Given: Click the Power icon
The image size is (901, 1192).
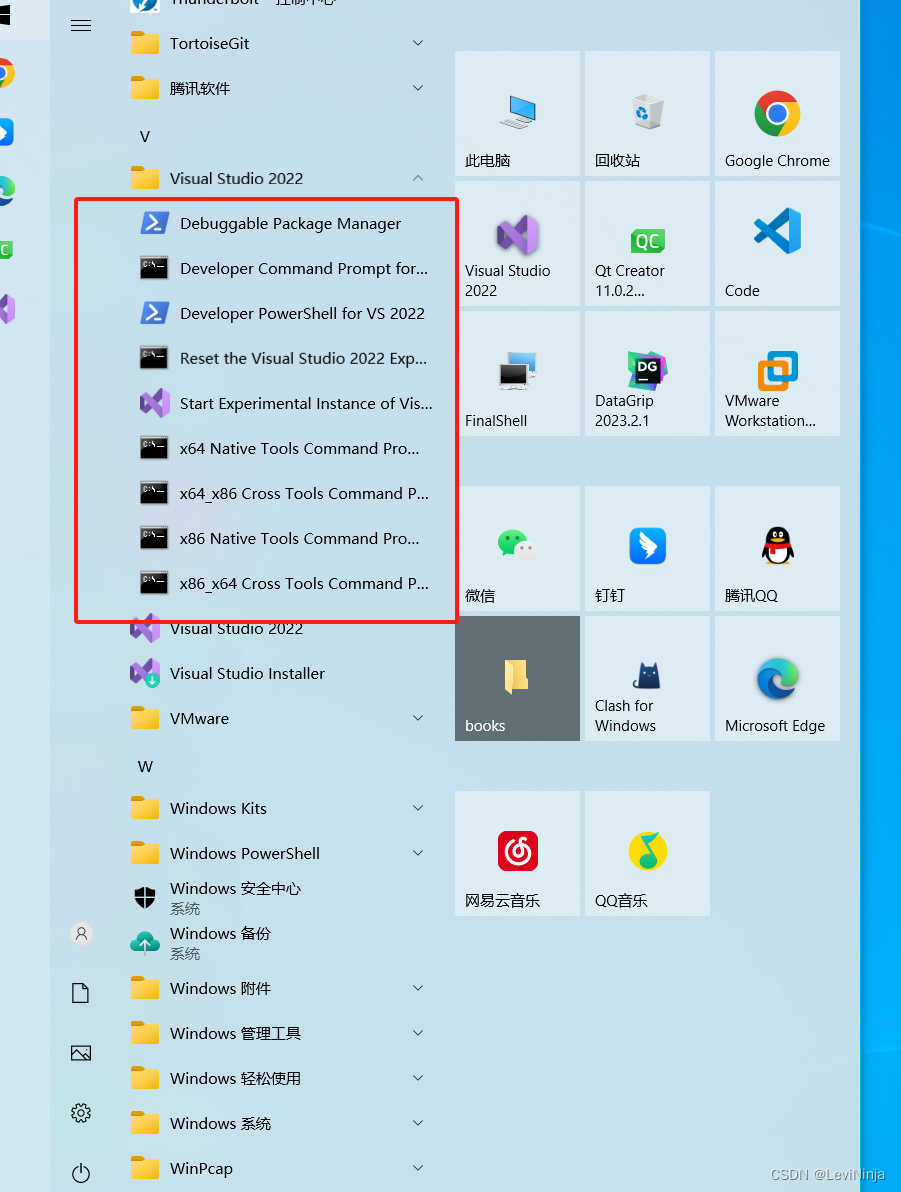Looking at the screenshot, I should click(x=81, y=1173).
